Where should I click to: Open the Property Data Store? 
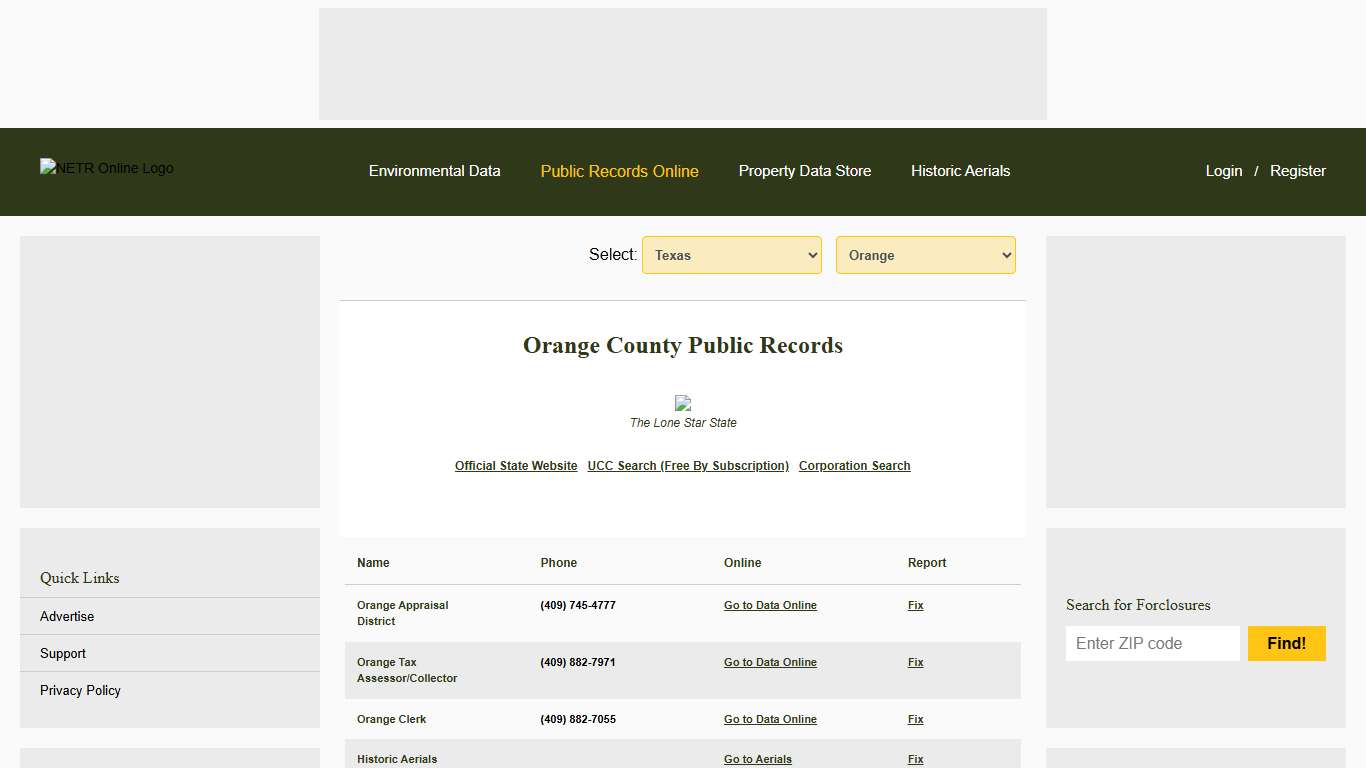pyautogui.click(x=804, y=171)
